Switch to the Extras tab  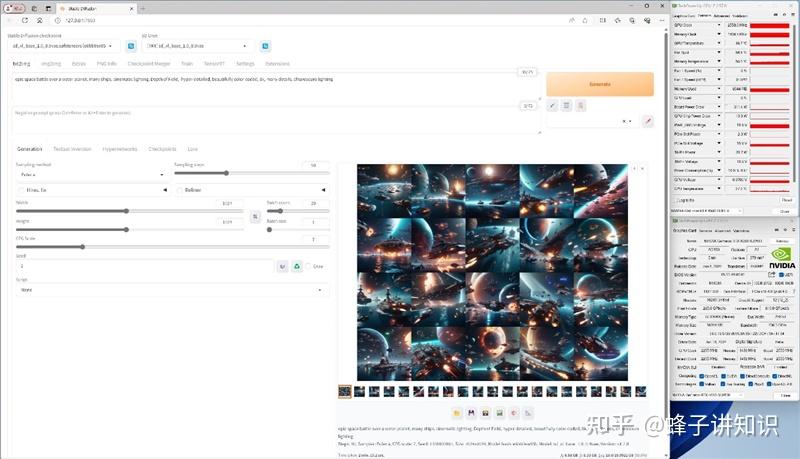click(x=79, y=64)
